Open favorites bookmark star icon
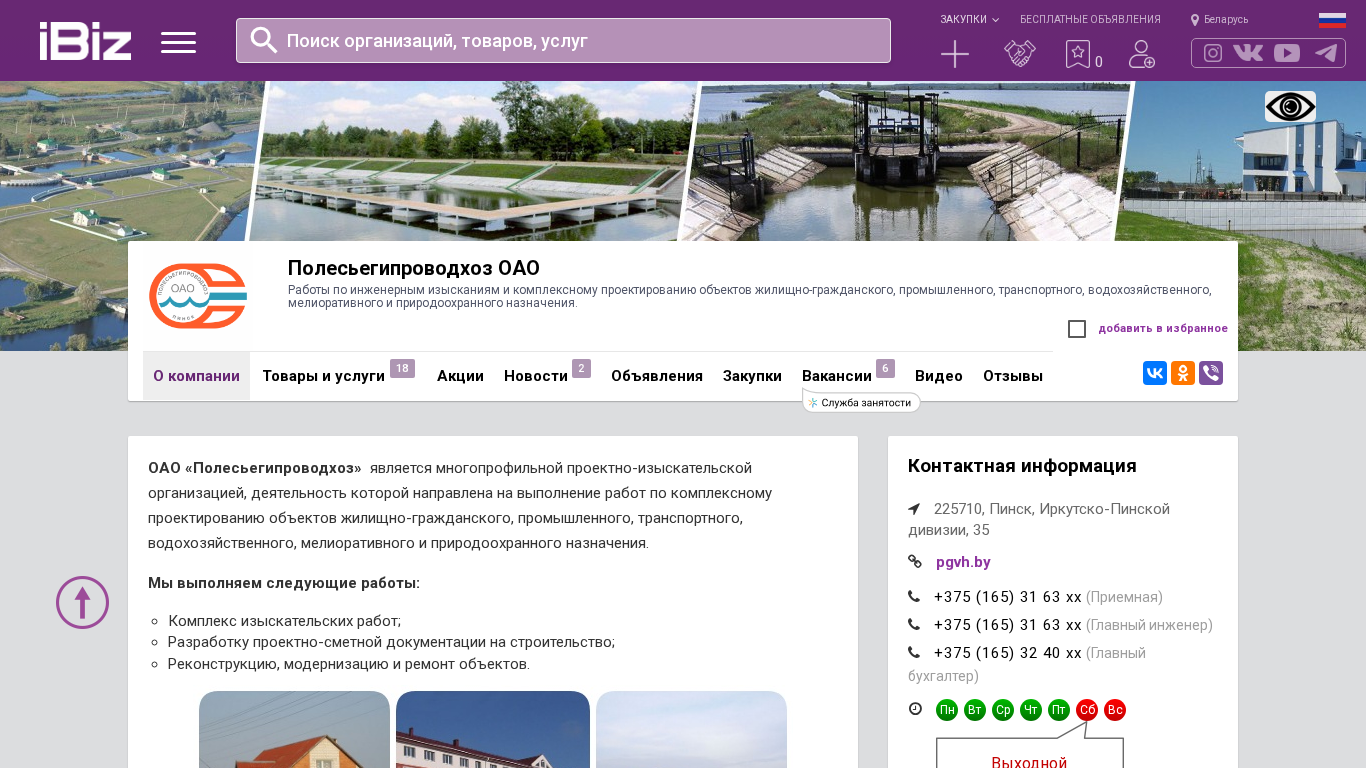Screen dimensions: 1366x768 [1077, 54]
